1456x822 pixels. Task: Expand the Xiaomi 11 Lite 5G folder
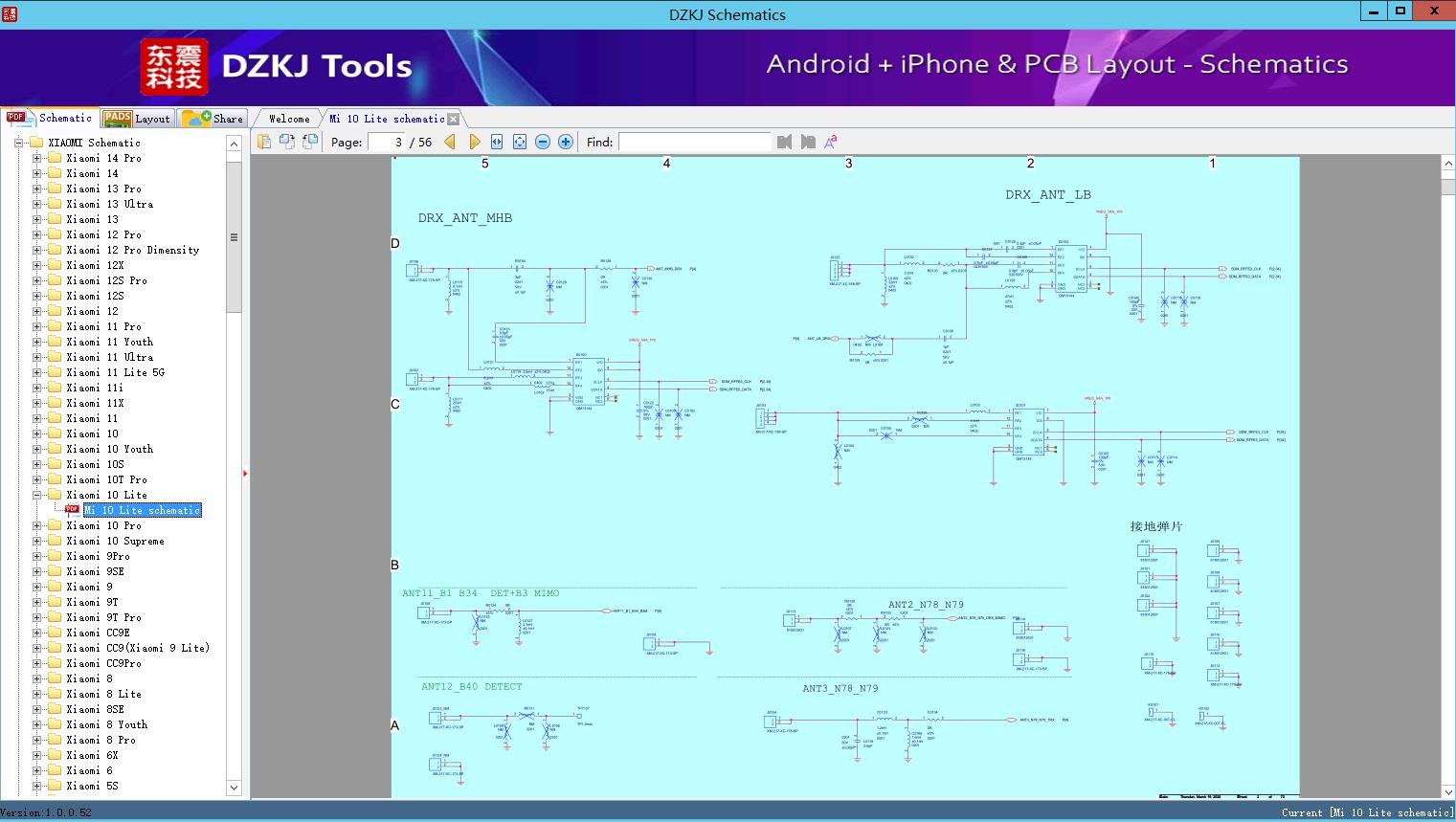coord(36,372)
